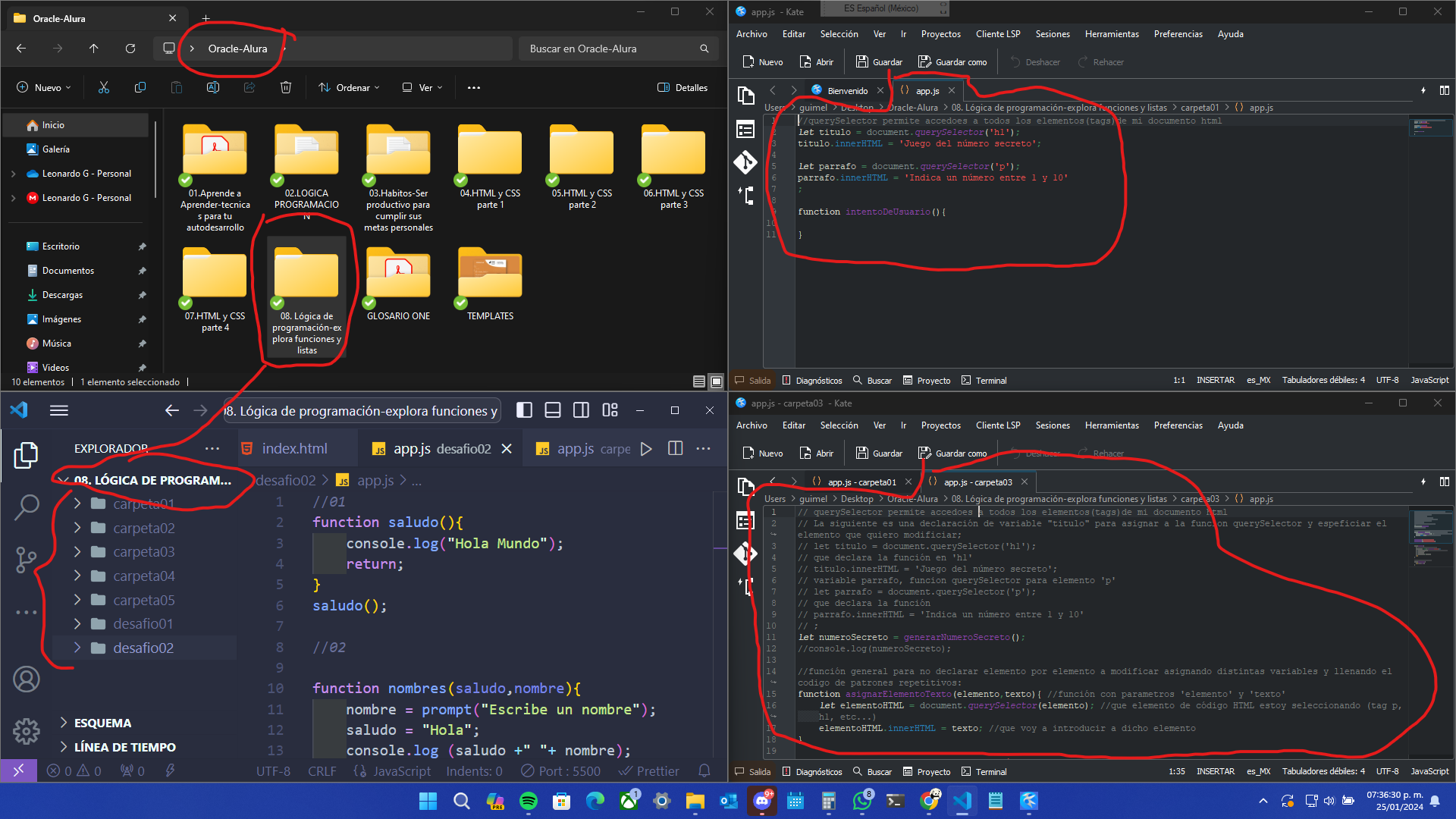Expand desafio01 in VS Code explorer
Screen dimensions: 1456x819
pyautogui.click(x=144, y=623)
